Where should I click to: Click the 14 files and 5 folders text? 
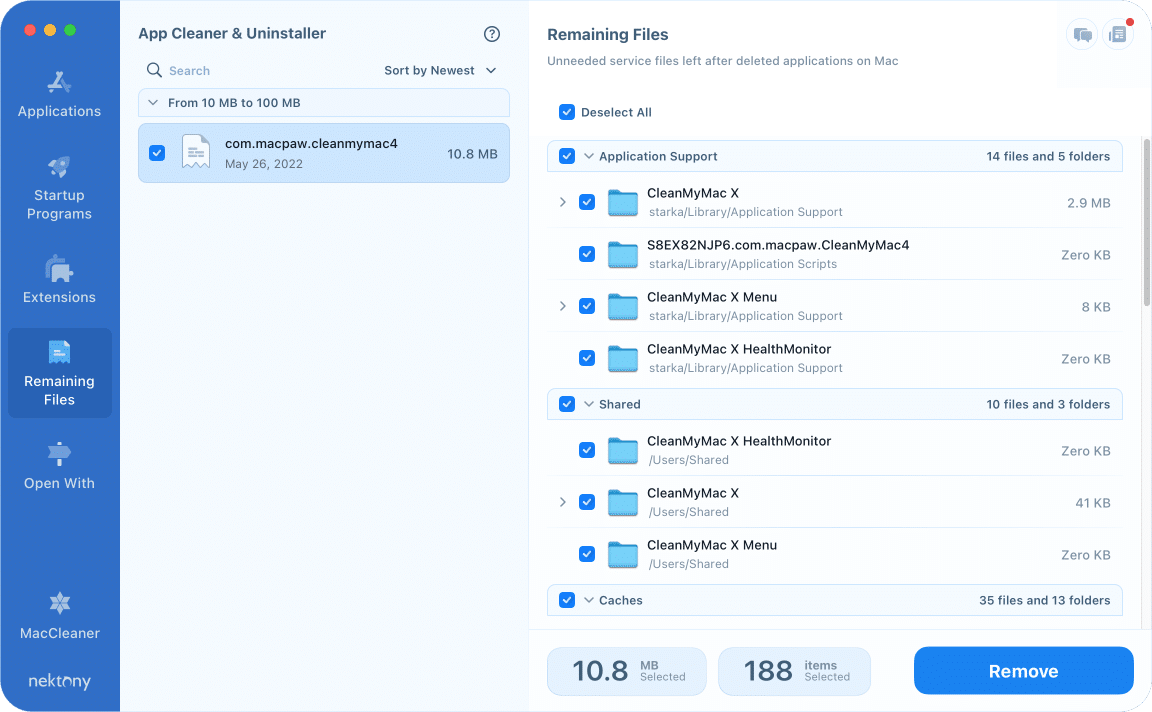[1048, 157]
